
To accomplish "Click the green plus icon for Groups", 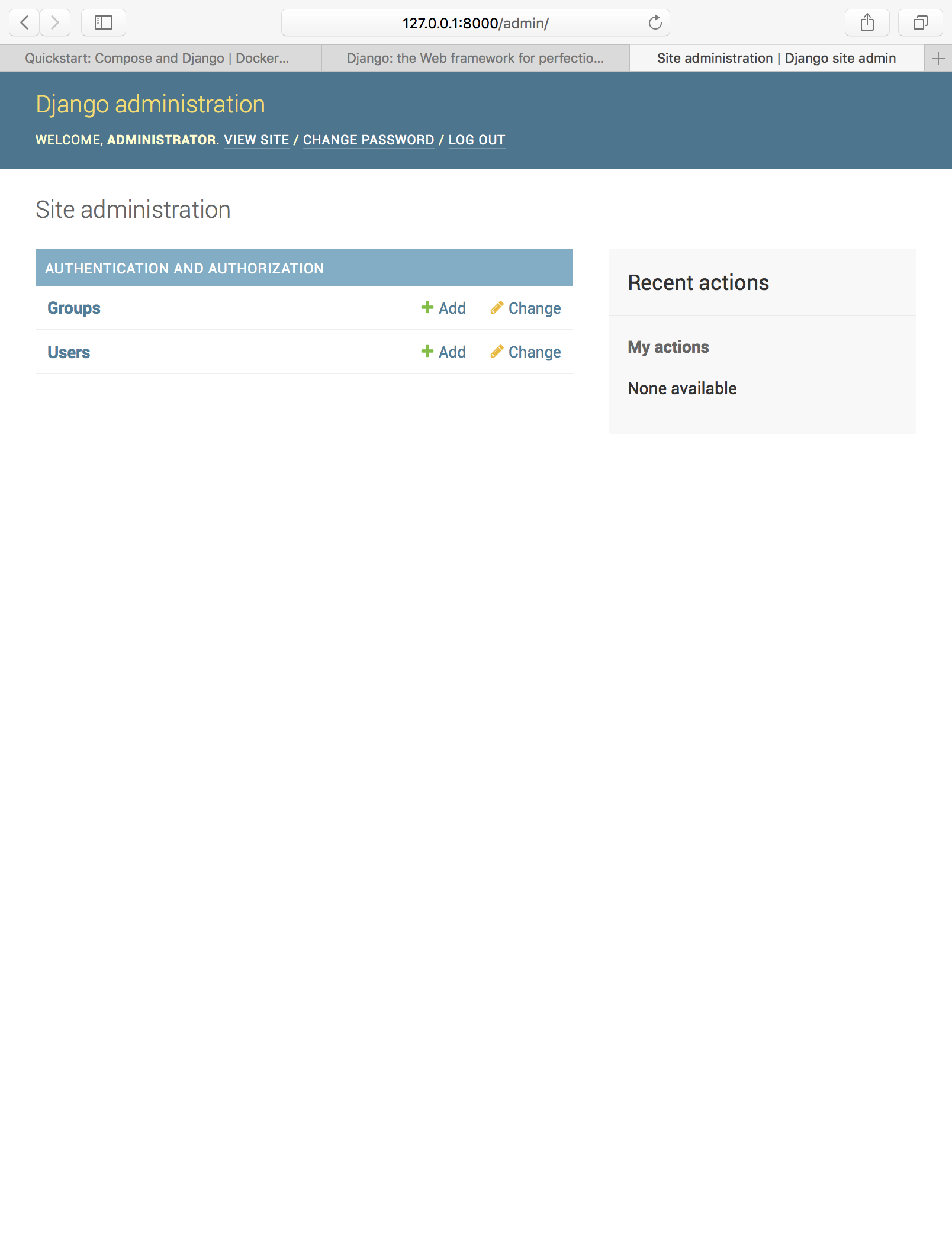I will 427,307.
